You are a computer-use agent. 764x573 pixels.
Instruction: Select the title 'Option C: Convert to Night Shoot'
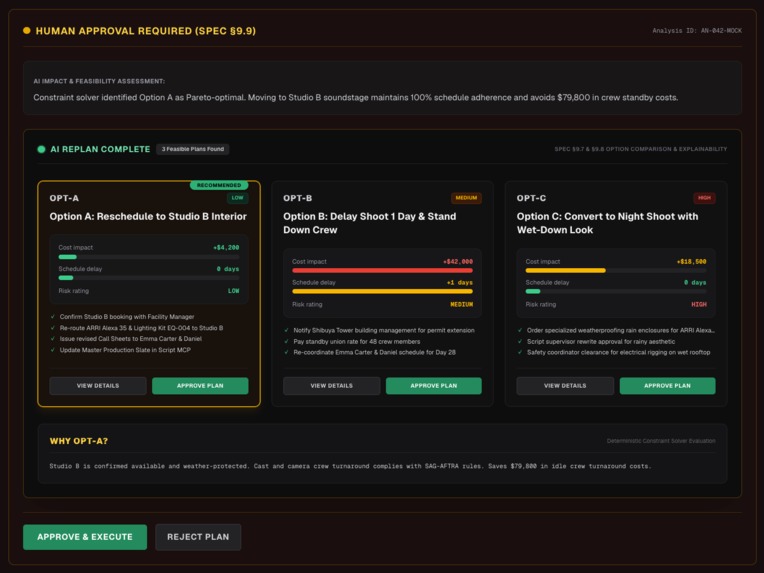[x=608, y=223]
